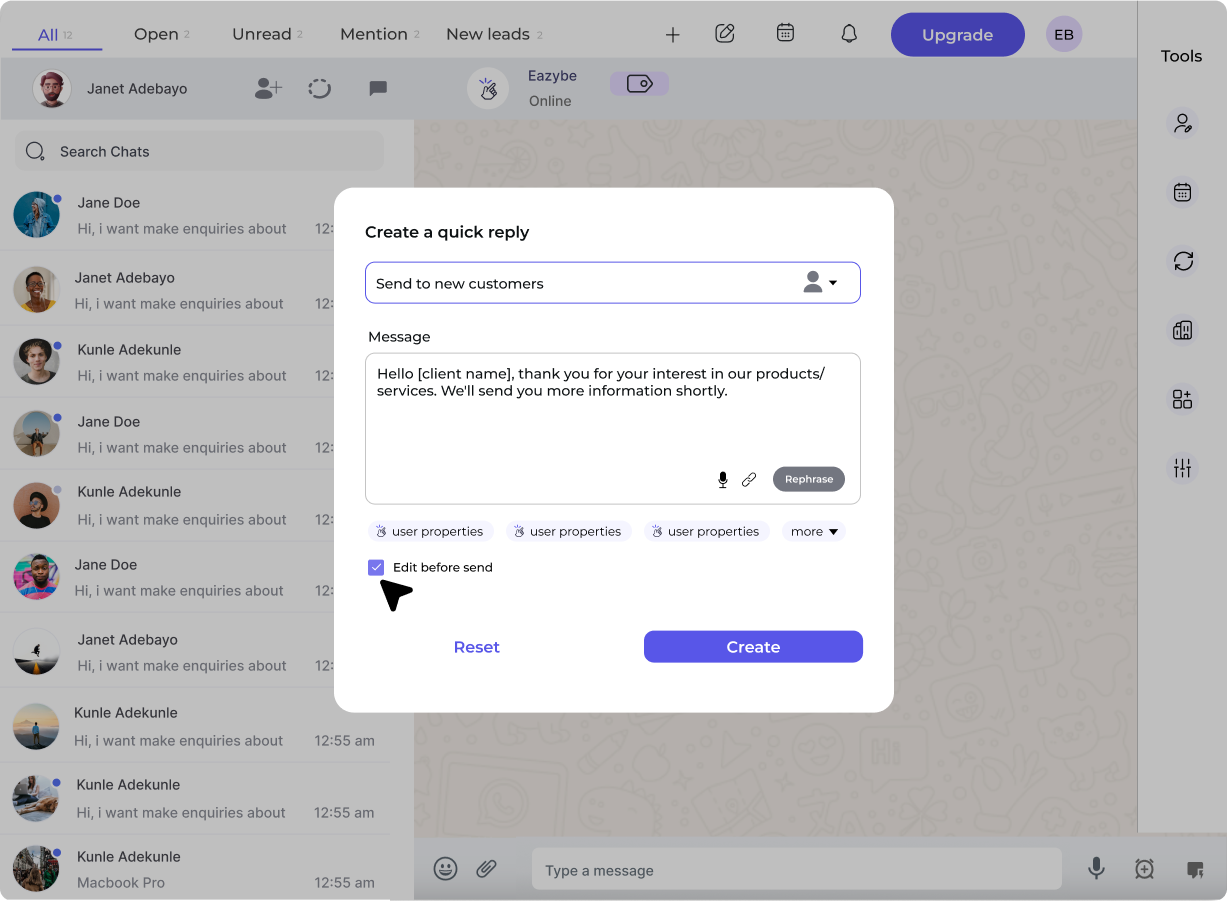Image resolution: width=1227 pixels, height=901 pixels.
Task: Attach a file using the paperclip icon
Action: coord(487,868)
